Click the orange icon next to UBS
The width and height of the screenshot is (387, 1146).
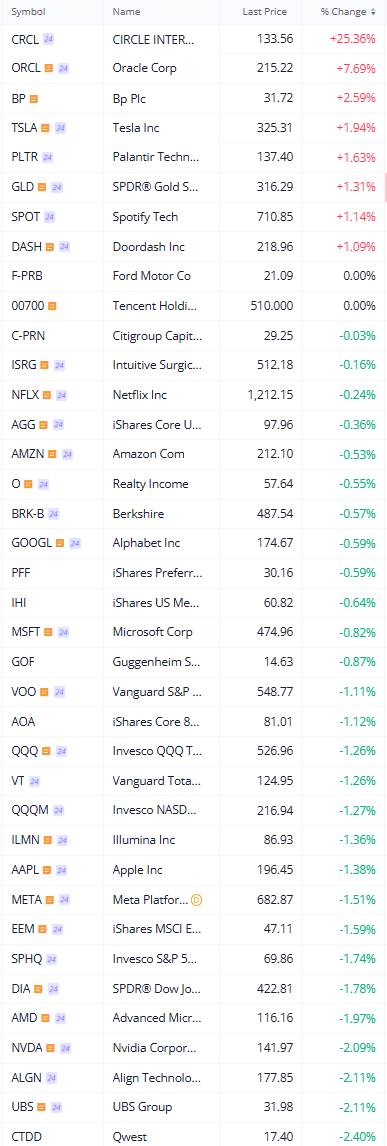(x=41, y=1107)
